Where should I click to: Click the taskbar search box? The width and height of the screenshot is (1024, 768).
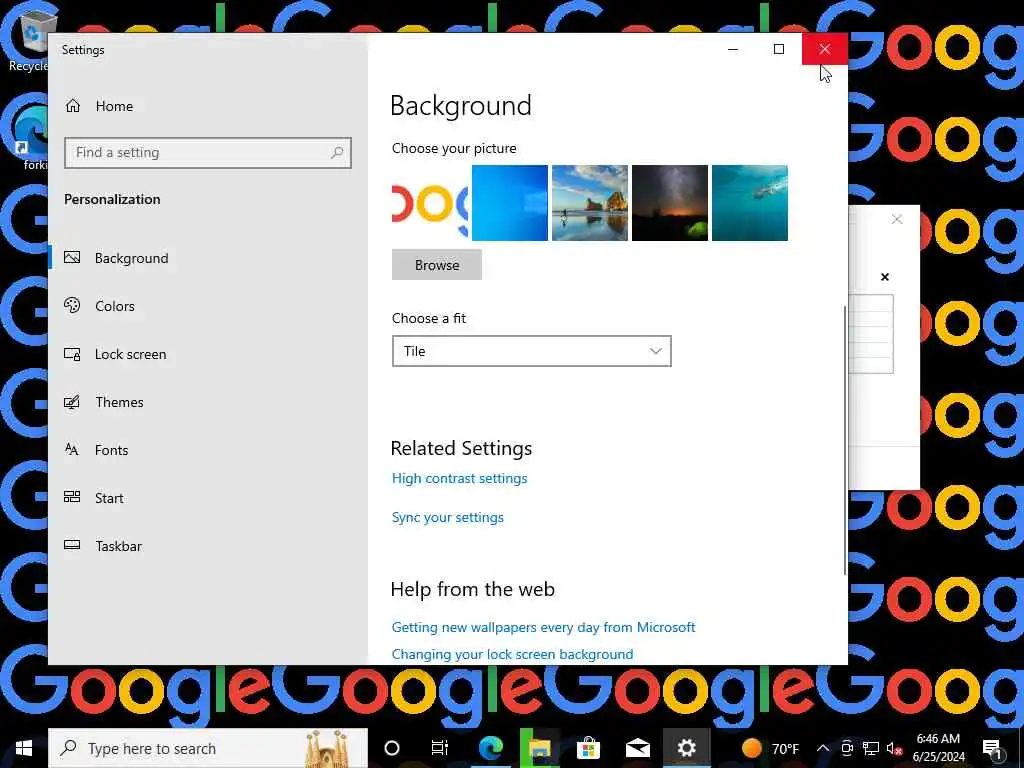(208, 748)
